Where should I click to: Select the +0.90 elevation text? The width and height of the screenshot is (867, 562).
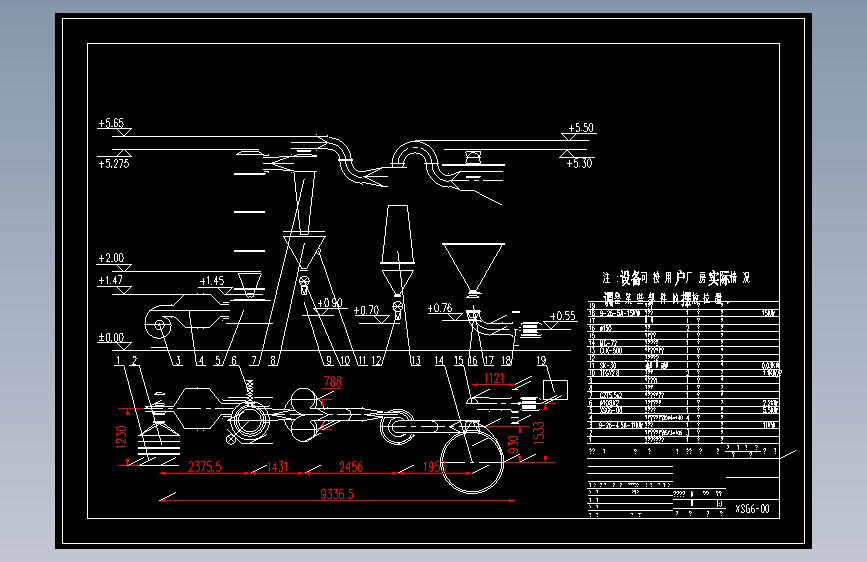pyautogui.click(x=330, y=303)
